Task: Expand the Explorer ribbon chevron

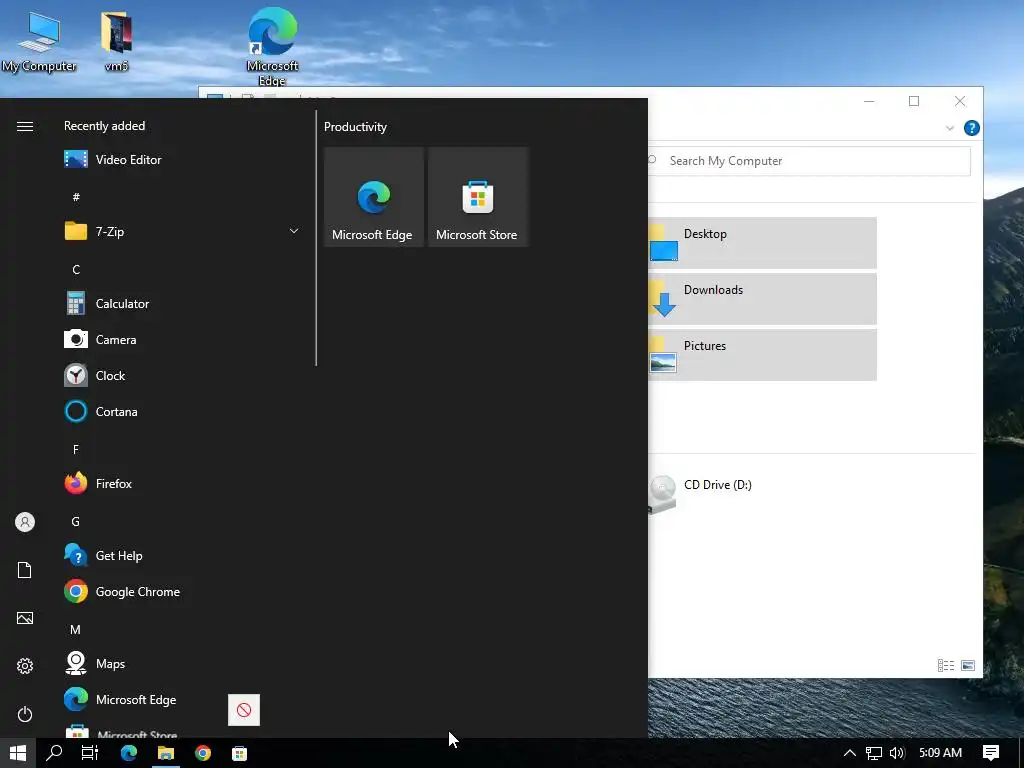Action: (x=950, y=128)
